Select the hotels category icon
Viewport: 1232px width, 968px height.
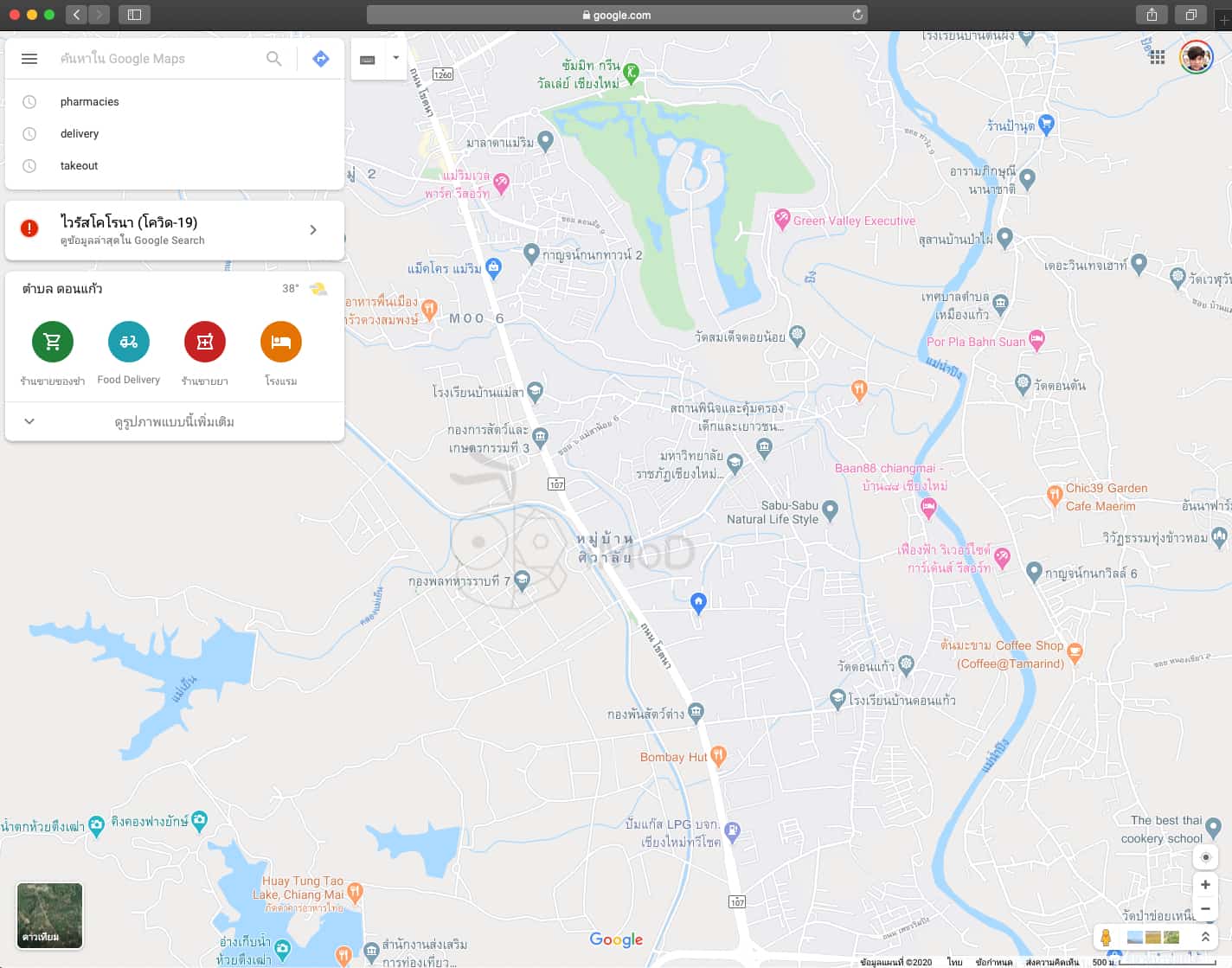(280, 342)
